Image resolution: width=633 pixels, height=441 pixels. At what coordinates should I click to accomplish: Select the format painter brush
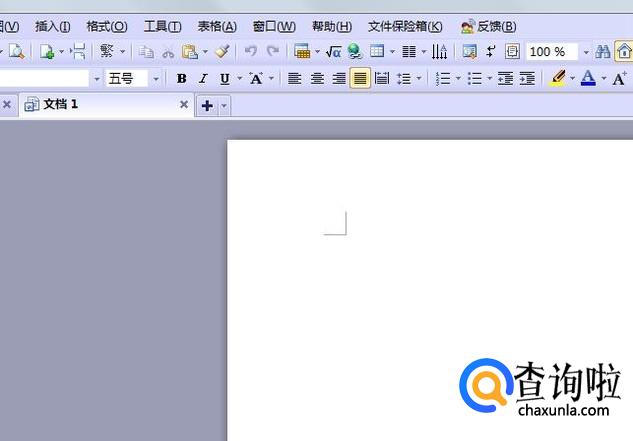pos(222,51)
